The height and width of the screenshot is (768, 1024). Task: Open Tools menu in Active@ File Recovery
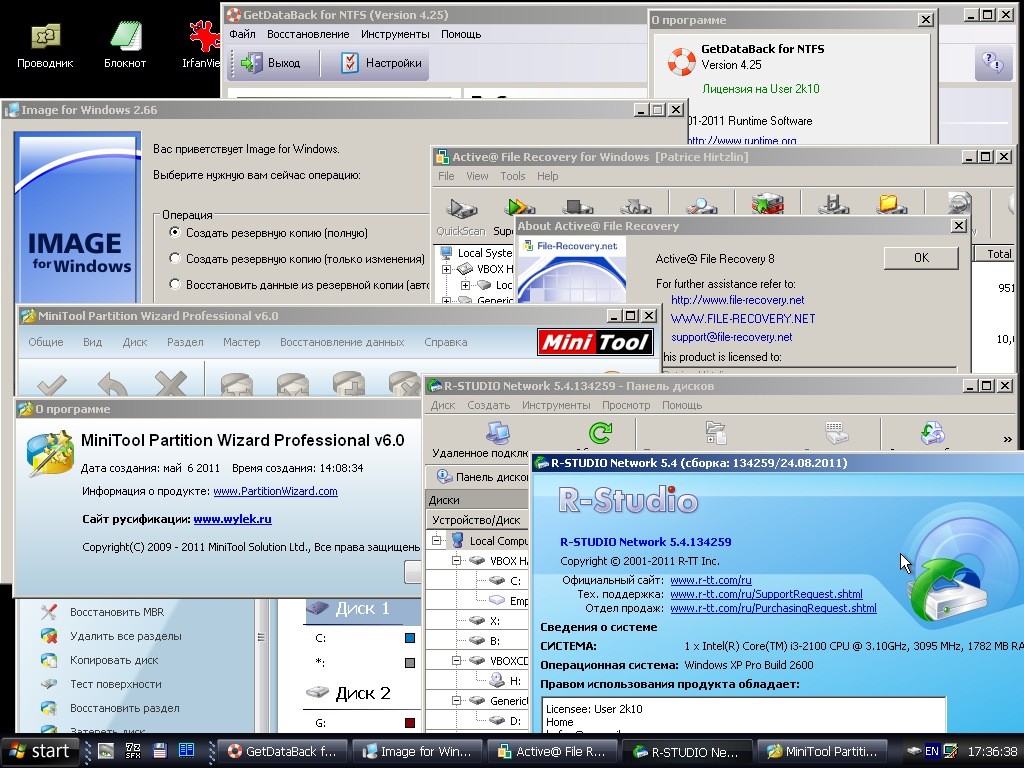(x=513, y=176)
